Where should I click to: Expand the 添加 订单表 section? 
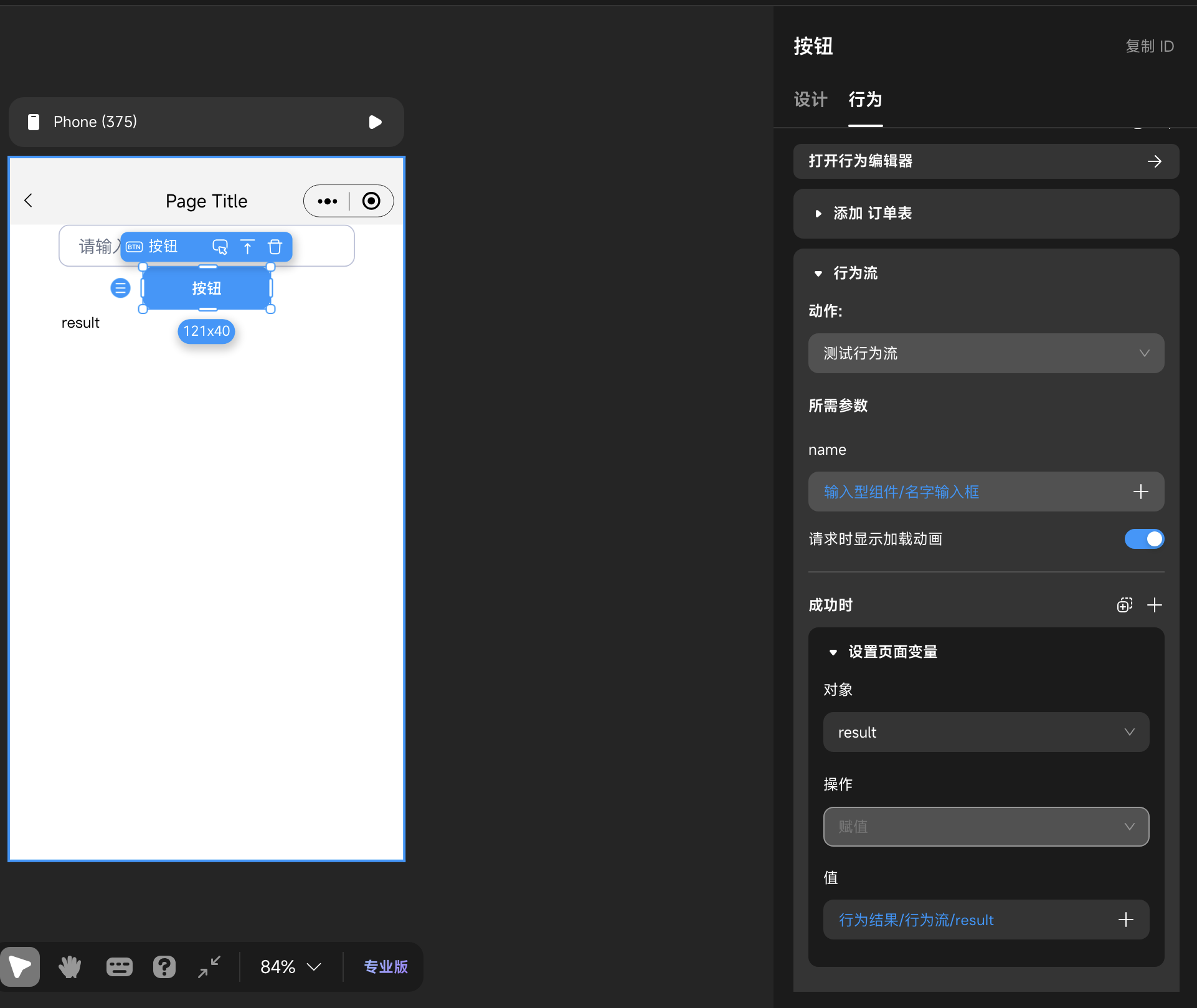[x=872, y=213]
